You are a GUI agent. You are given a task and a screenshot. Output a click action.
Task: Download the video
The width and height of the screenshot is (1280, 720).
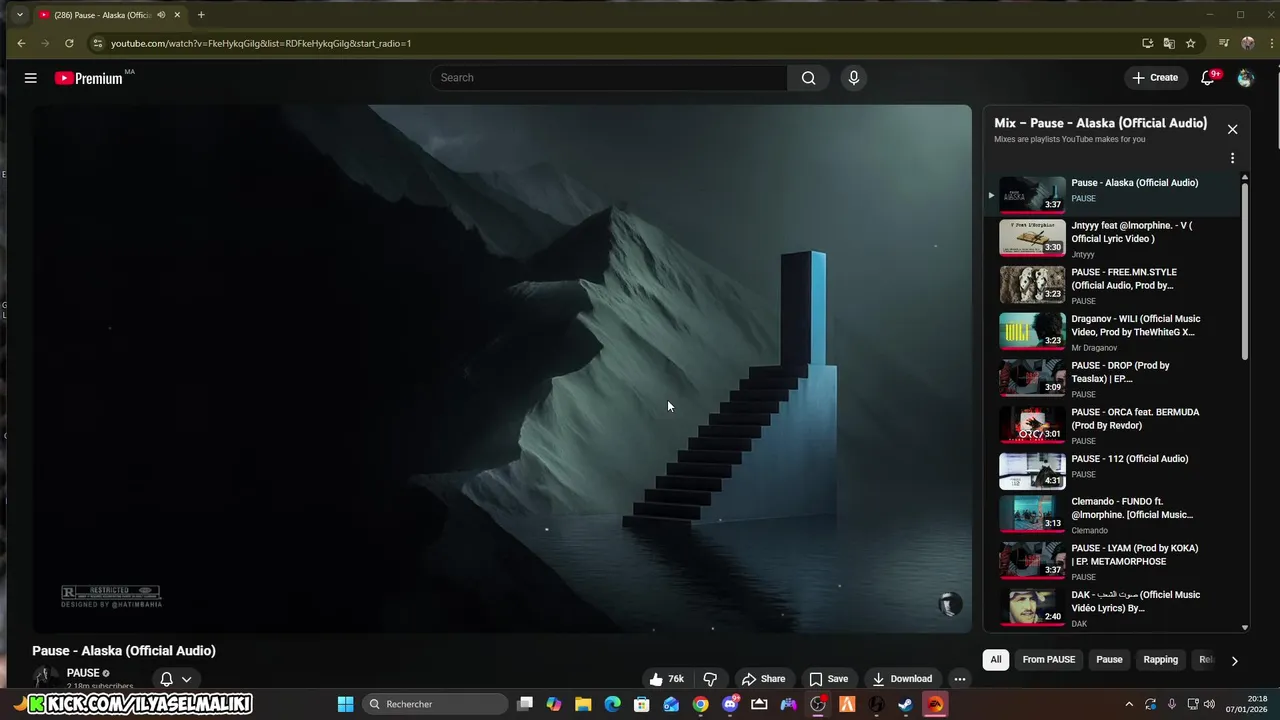[x=902, y=679]
